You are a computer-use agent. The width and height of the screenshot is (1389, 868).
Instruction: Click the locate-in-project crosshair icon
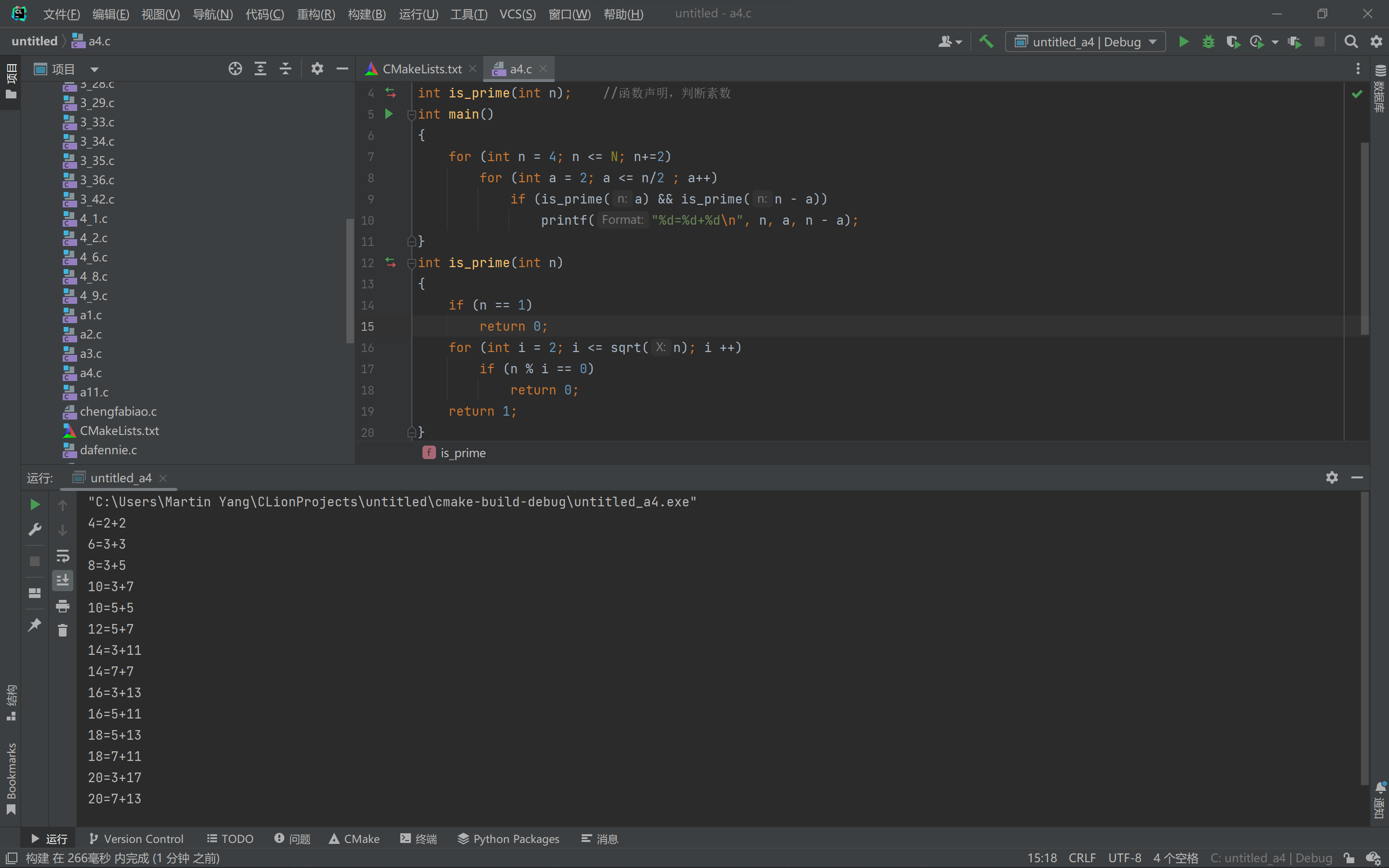[235, 69]
